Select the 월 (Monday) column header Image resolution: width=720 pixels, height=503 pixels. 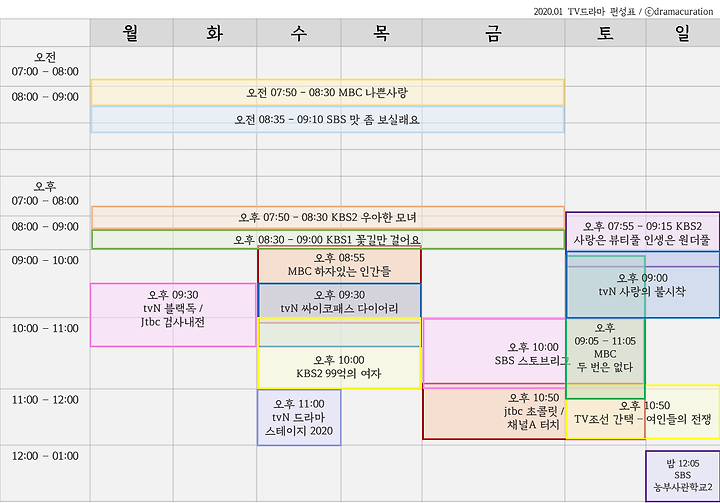point(131,33)
